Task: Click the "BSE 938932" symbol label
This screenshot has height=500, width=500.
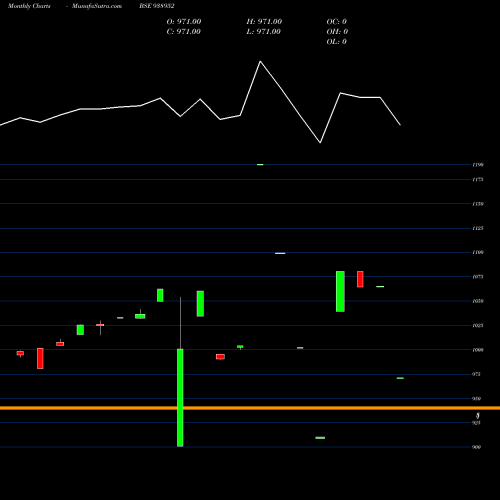Action: (157, 6)
